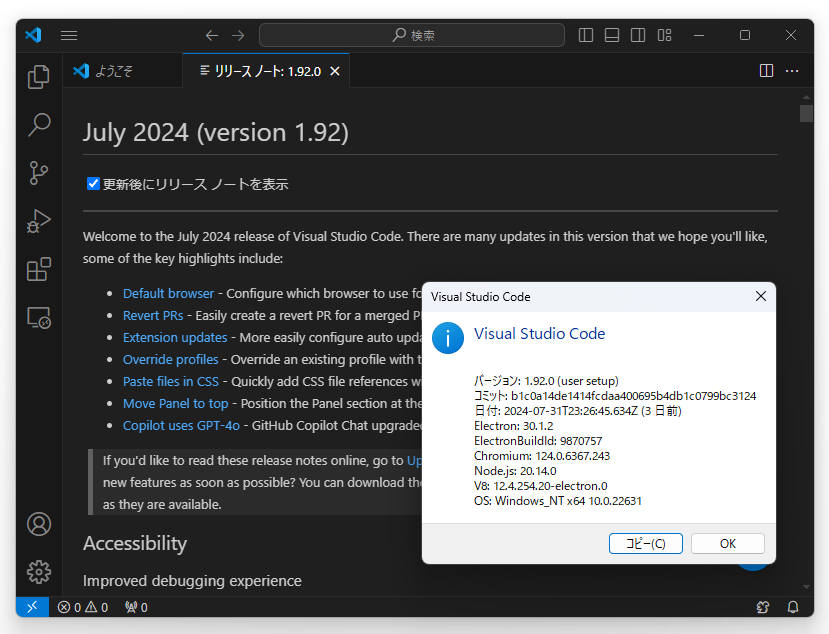Open the Accounts icon
The width and height of the screenshot is (829, 634).
coord(38,523)
